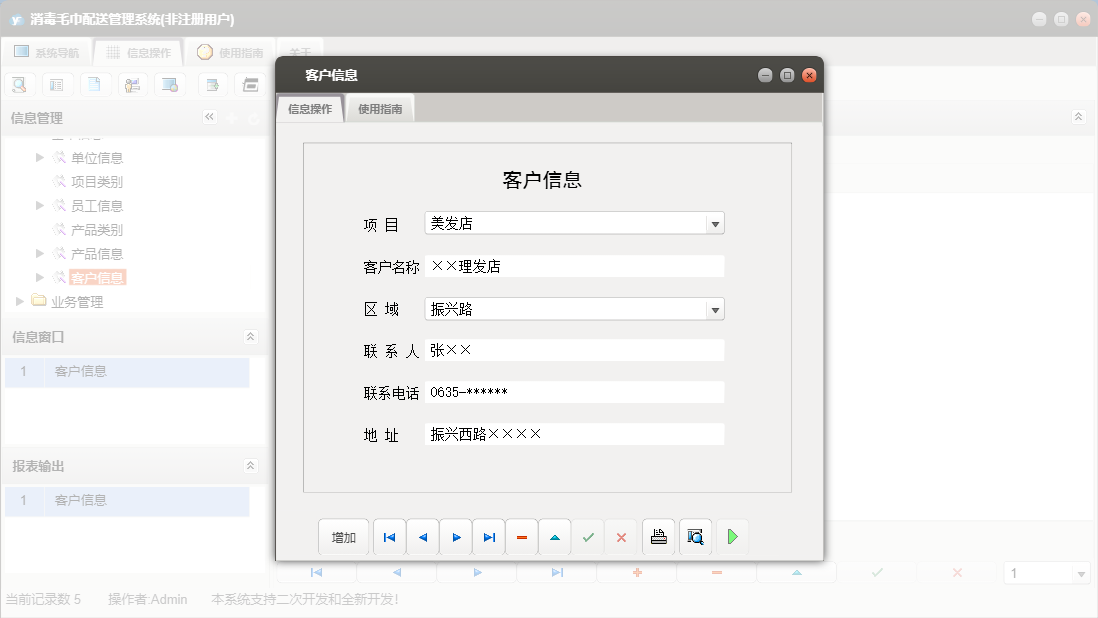Run the report with the green play icon

pyautogui.click(x=732, y=537)
